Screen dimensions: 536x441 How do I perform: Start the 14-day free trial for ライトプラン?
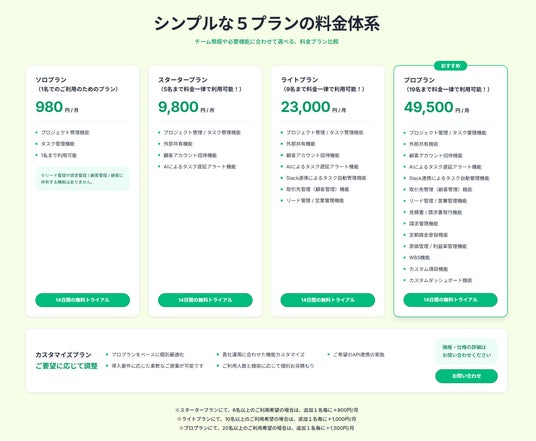328,300
